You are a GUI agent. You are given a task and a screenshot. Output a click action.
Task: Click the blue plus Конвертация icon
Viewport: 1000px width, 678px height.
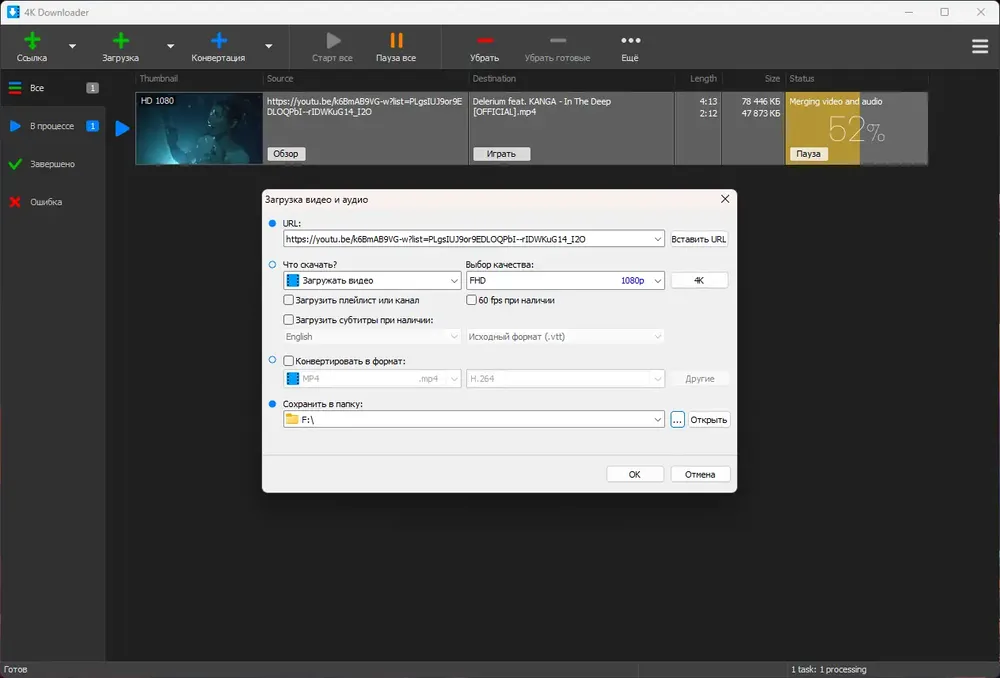[x=219, y=41]
